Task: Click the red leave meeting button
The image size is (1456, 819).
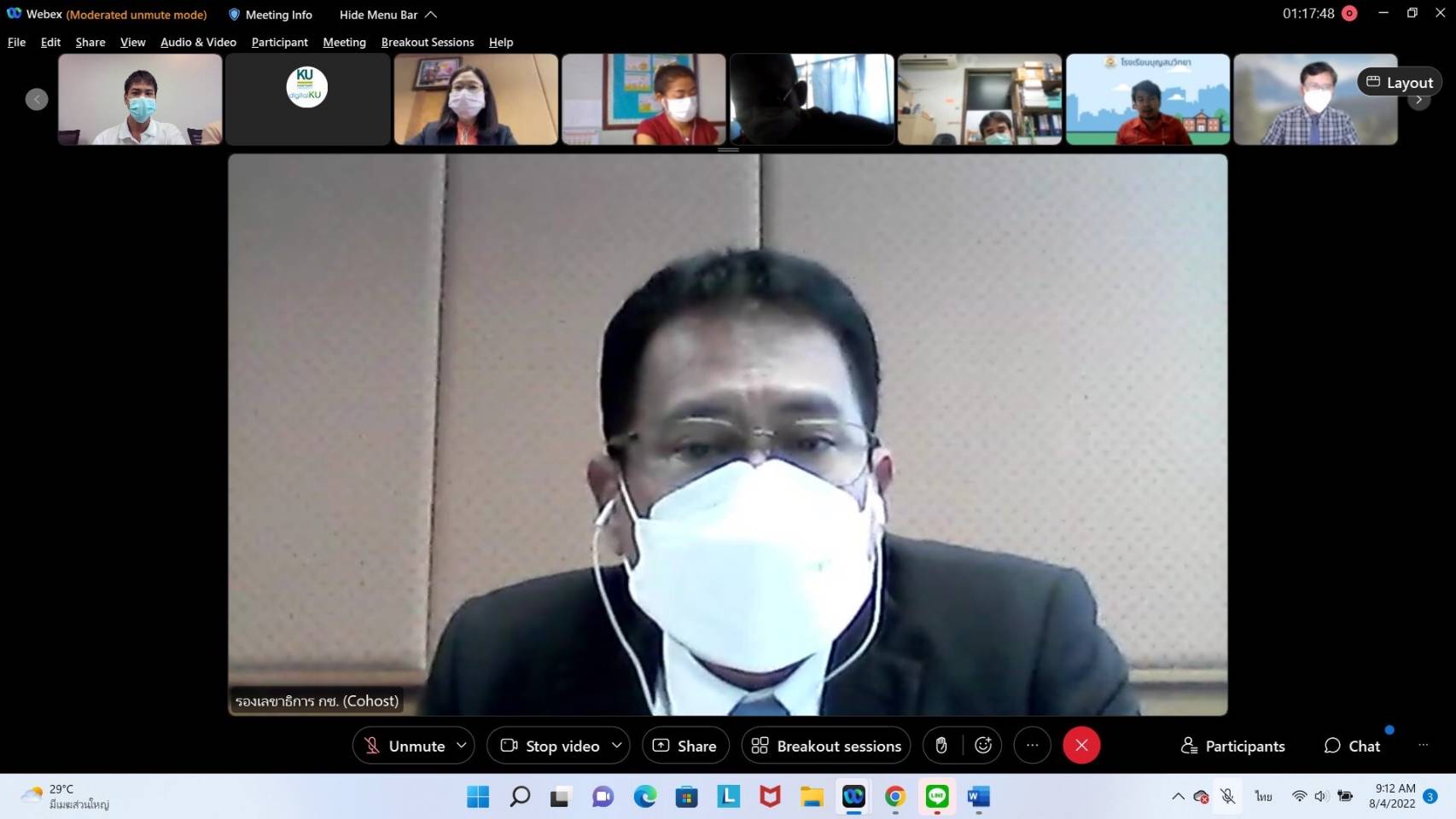Action: (1080, 746)
